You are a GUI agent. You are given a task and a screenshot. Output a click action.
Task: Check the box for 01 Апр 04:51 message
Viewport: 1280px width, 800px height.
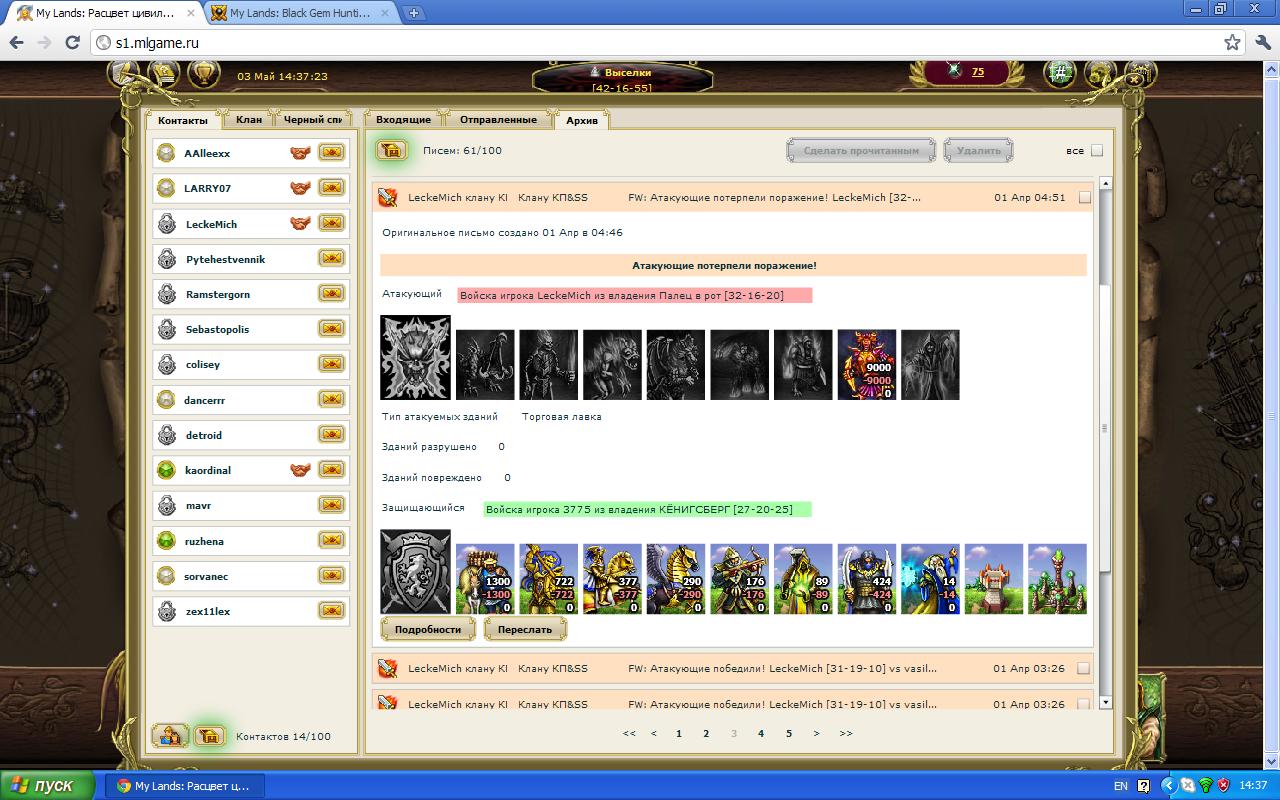tap(1085, 198)
